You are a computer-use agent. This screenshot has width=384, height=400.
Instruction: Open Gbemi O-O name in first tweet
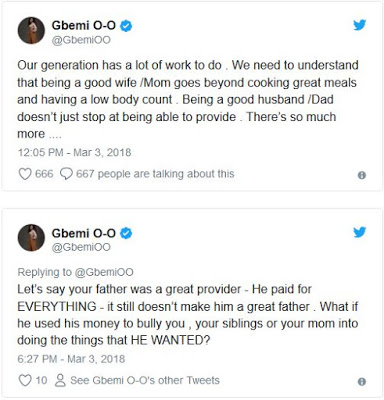(x=83, y=25)
